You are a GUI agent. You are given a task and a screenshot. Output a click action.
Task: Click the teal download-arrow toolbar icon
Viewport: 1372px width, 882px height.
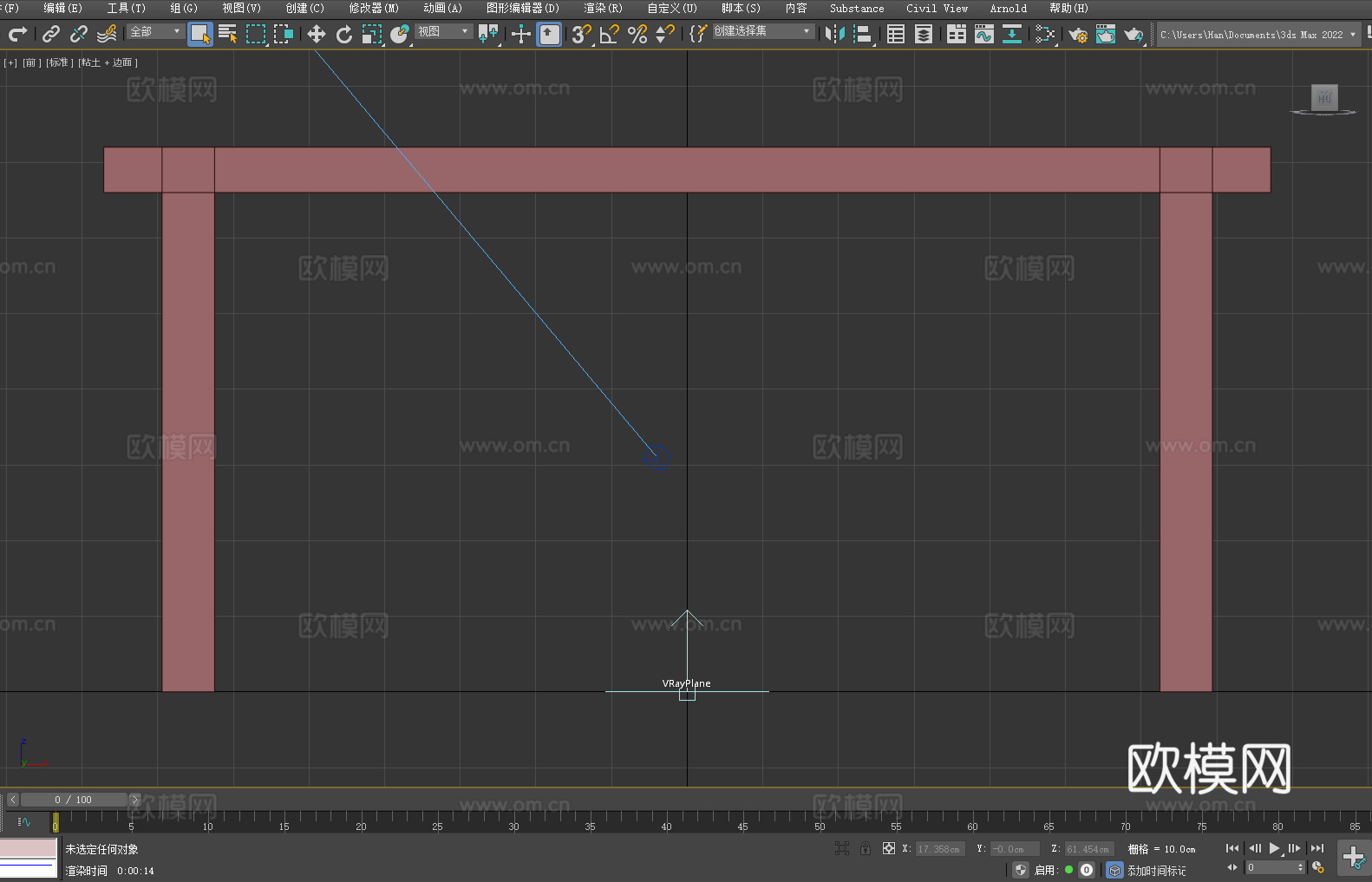tap(1012, 34)
